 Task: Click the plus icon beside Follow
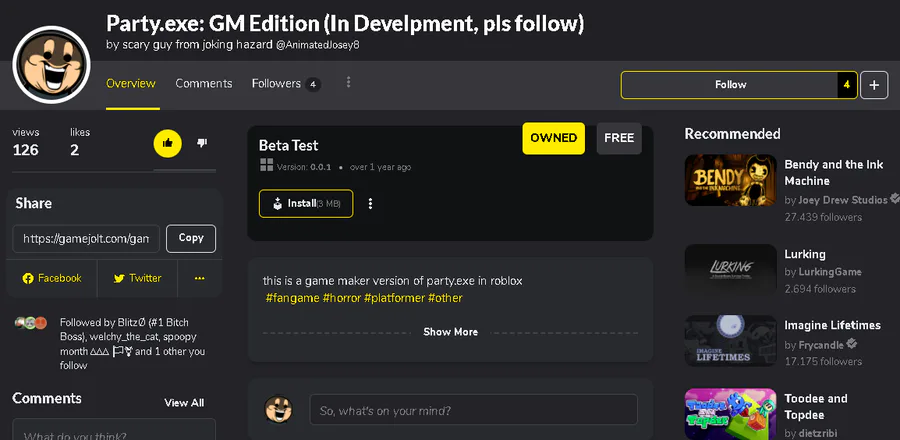coord(874,85)
